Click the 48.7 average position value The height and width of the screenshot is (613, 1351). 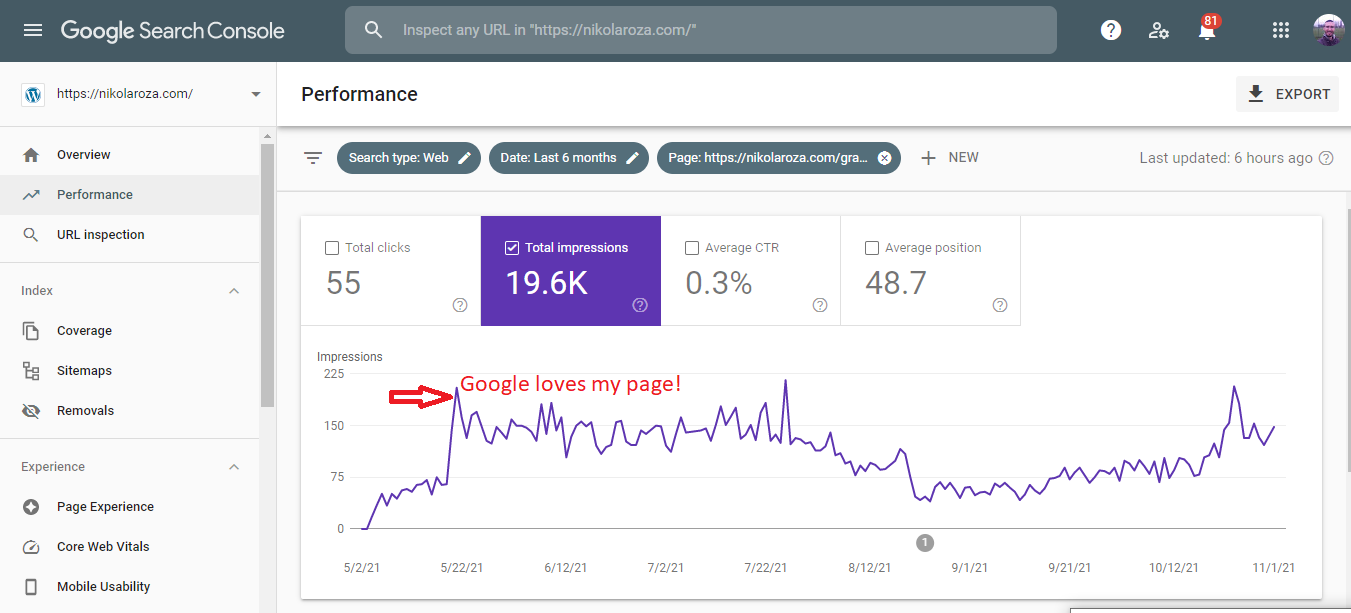pyautogui.click(x=895, y=283)
